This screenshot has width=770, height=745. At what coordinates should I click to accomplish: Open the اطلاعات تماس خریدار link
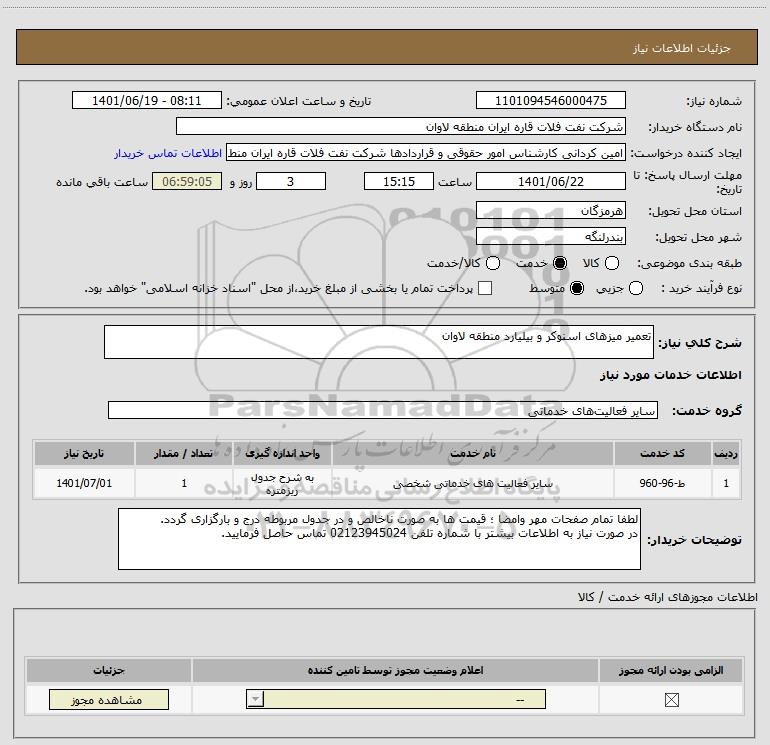[x=168, y=153]
